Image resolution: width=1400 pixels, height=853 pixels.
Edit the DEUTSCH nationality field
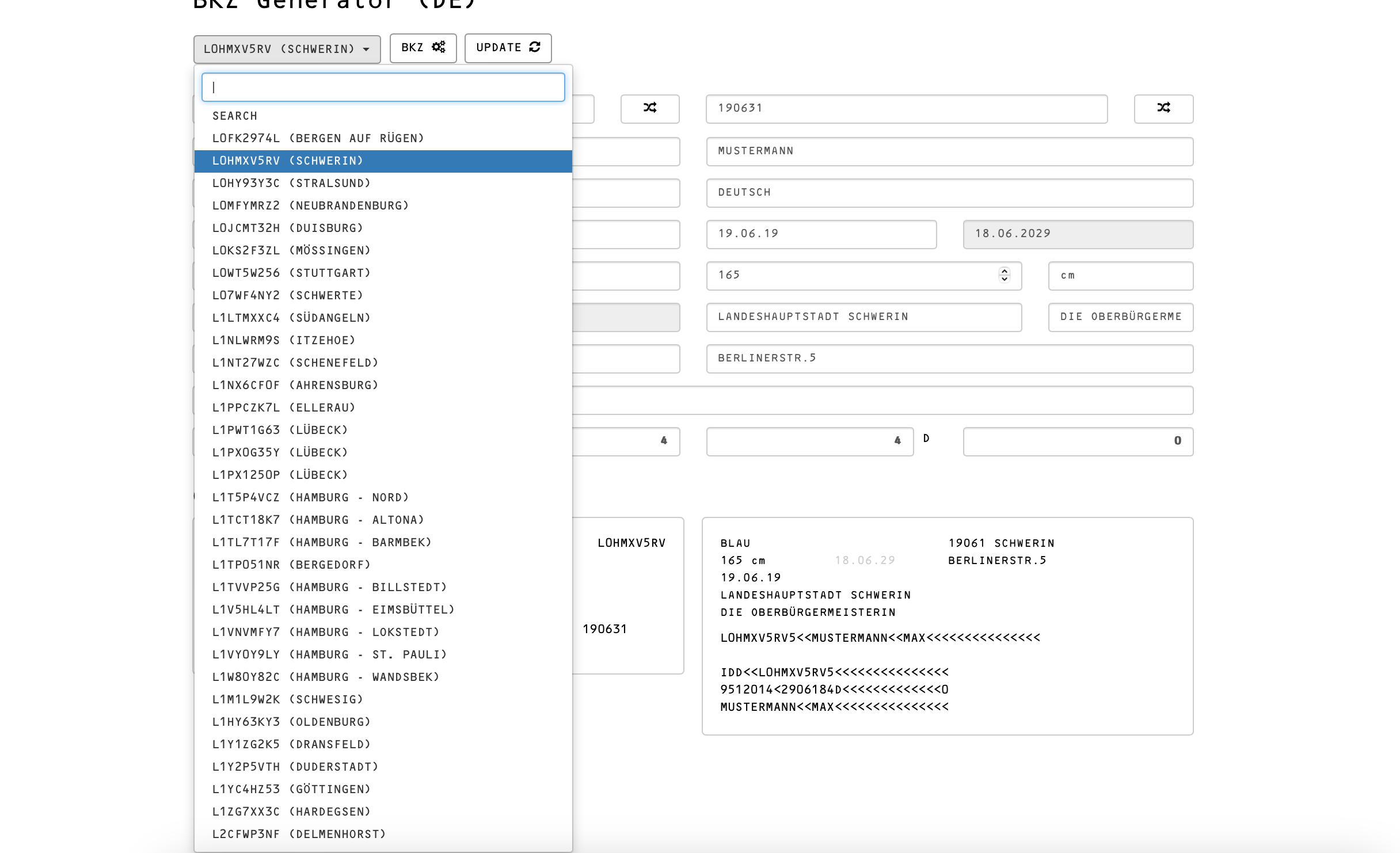(950, 193)
